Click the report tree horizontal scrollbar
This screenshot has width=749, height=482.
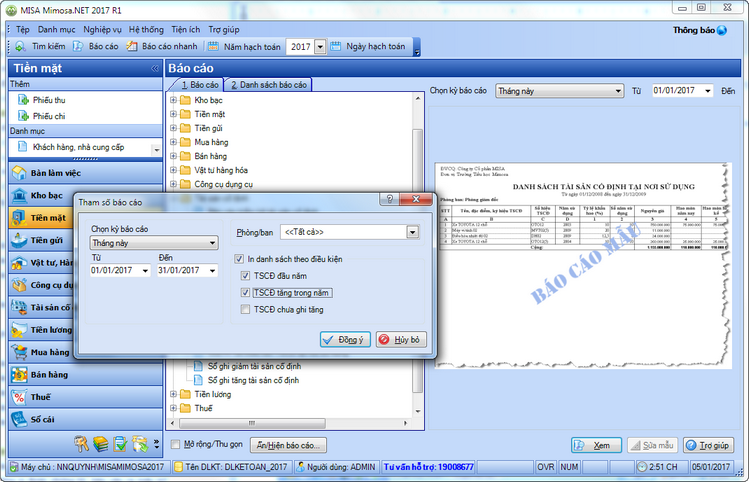click(x=252, y=423)
